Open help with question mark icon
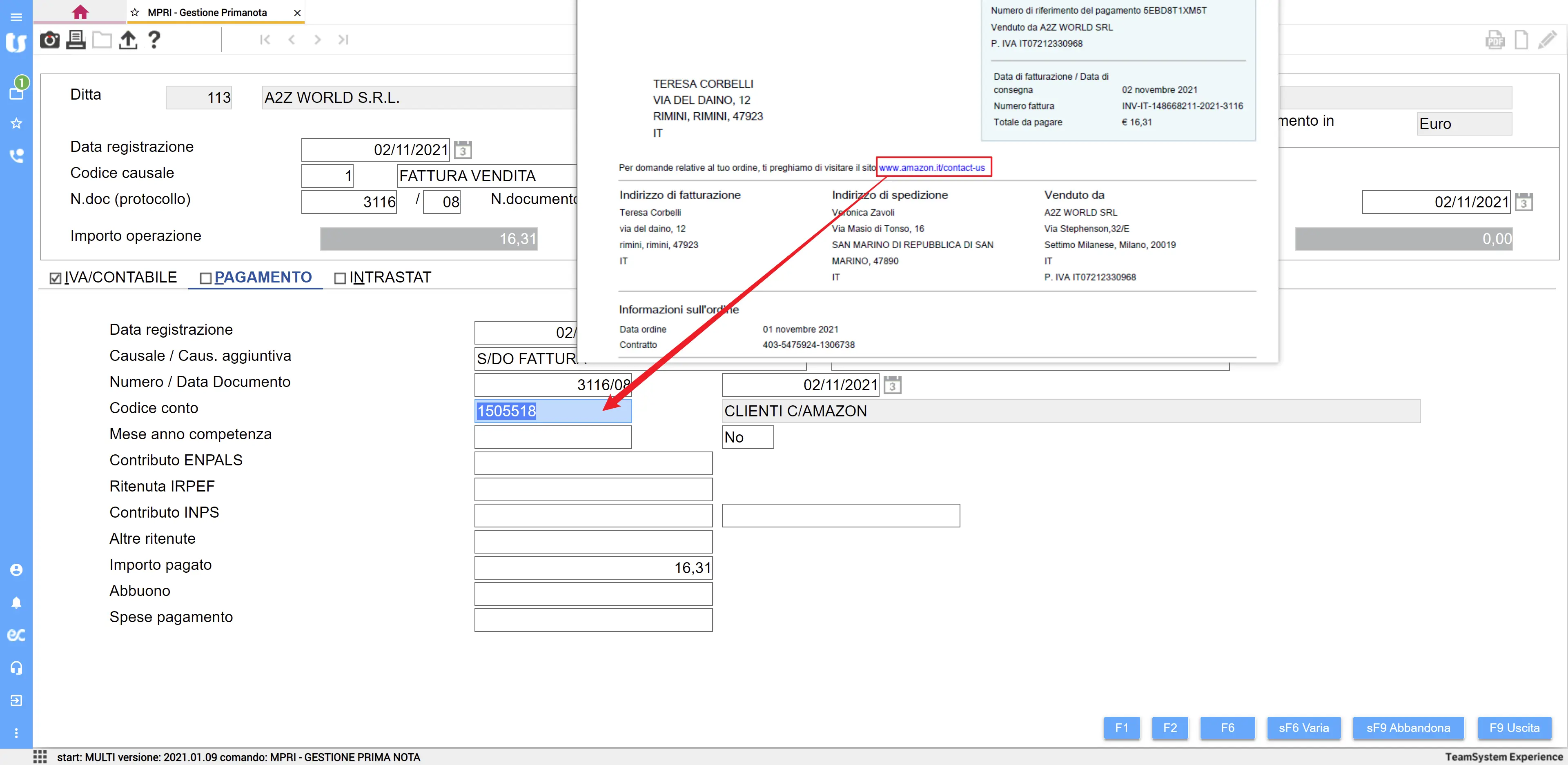Viewport: 1568px width, 765px height. pyautogui.click(x=154, y=40)
